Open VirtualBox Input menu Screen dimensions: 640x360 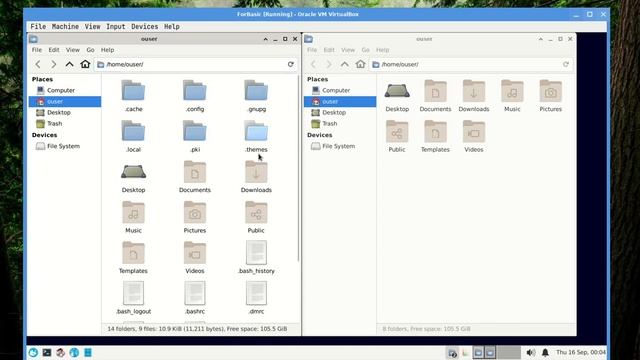tap(116, 27)
